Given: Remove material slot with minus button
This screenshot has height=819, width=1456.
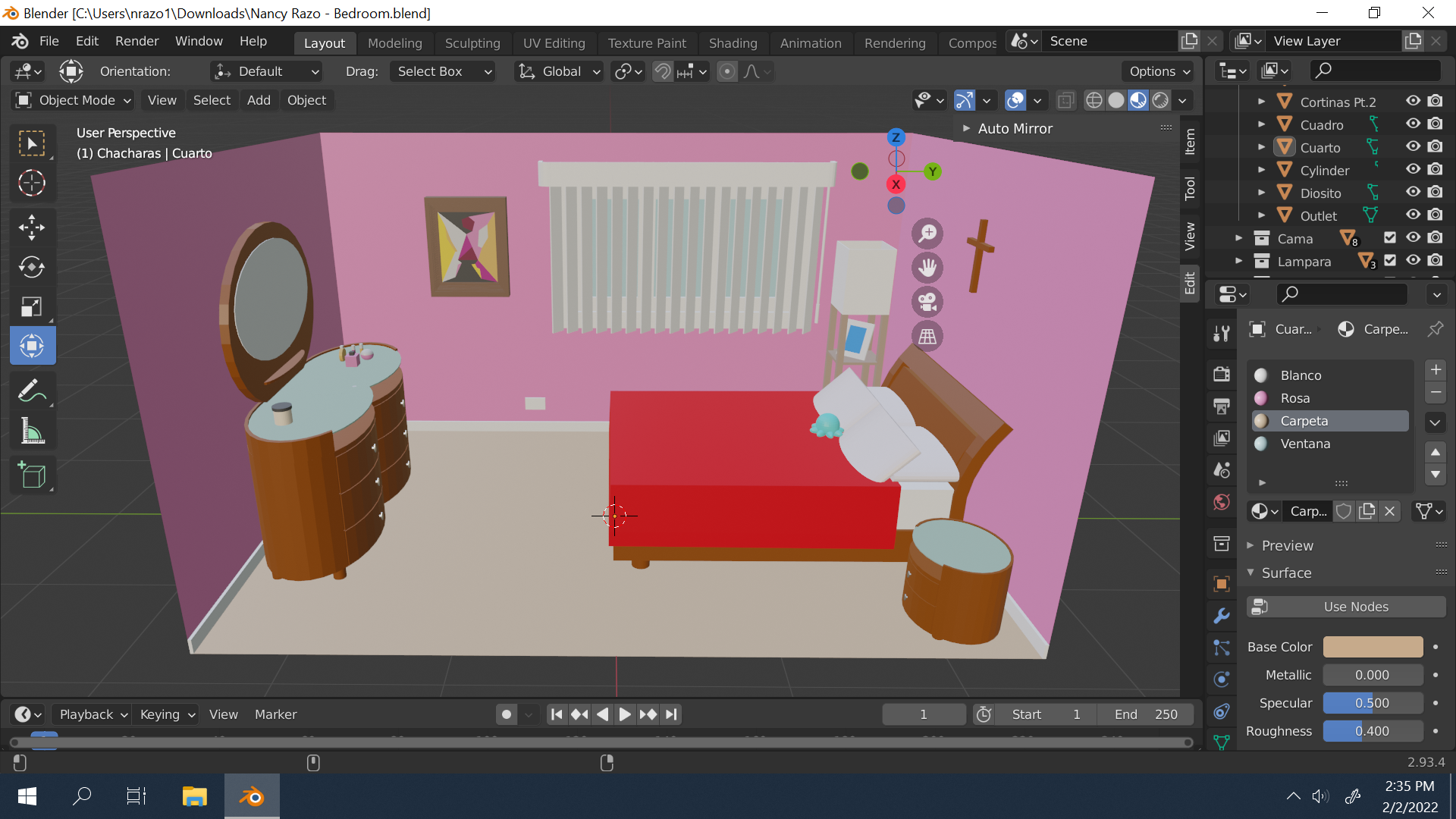Looking at the screenshot, I should click(x=1436, y=392).
